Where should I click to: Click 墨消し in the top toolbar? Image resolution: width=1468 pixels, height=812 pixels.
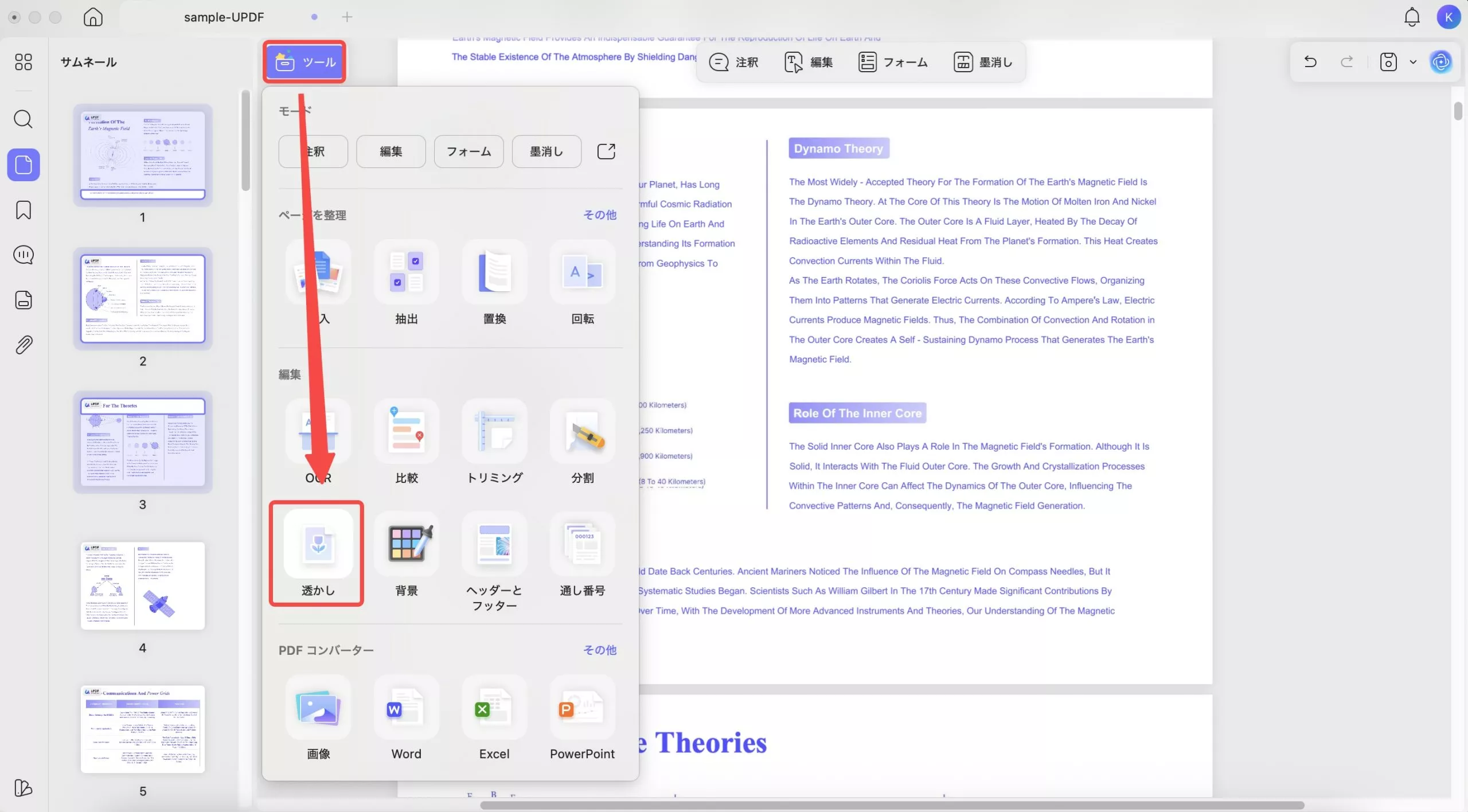point(983,62)
